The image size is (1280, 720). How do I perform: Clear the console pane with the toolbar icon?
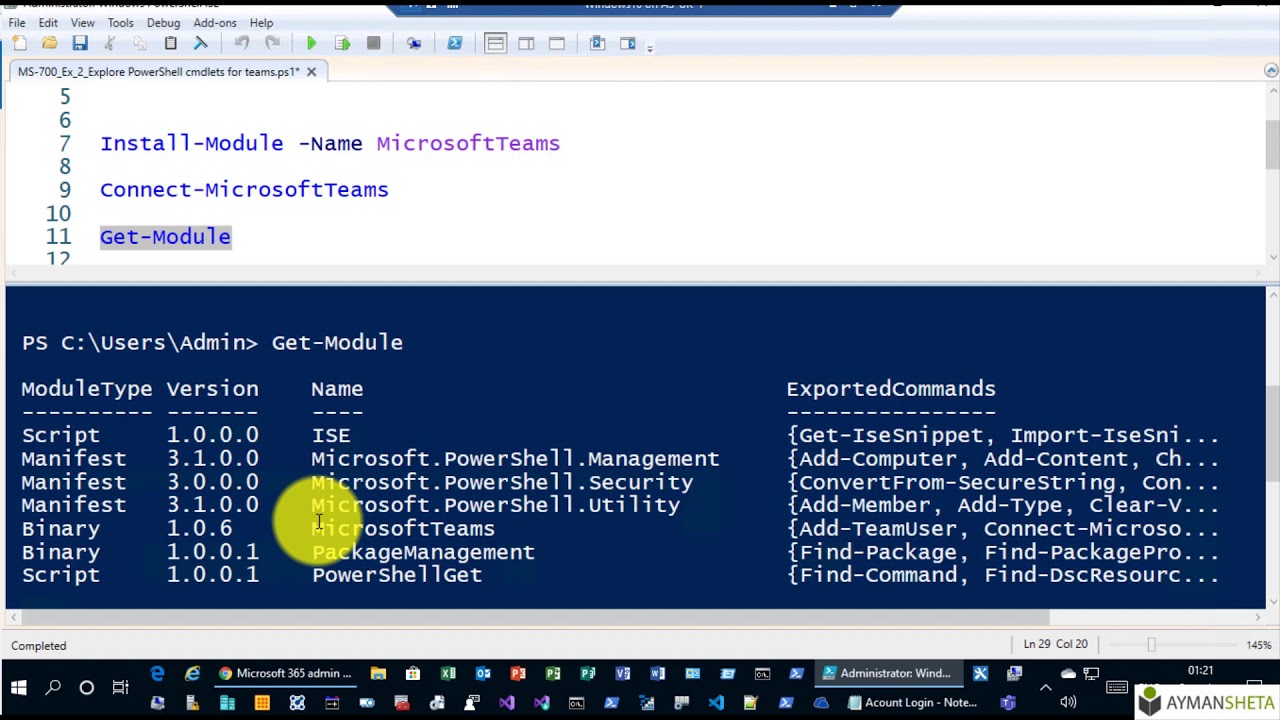pyautogui.click(x=201, y=43)
